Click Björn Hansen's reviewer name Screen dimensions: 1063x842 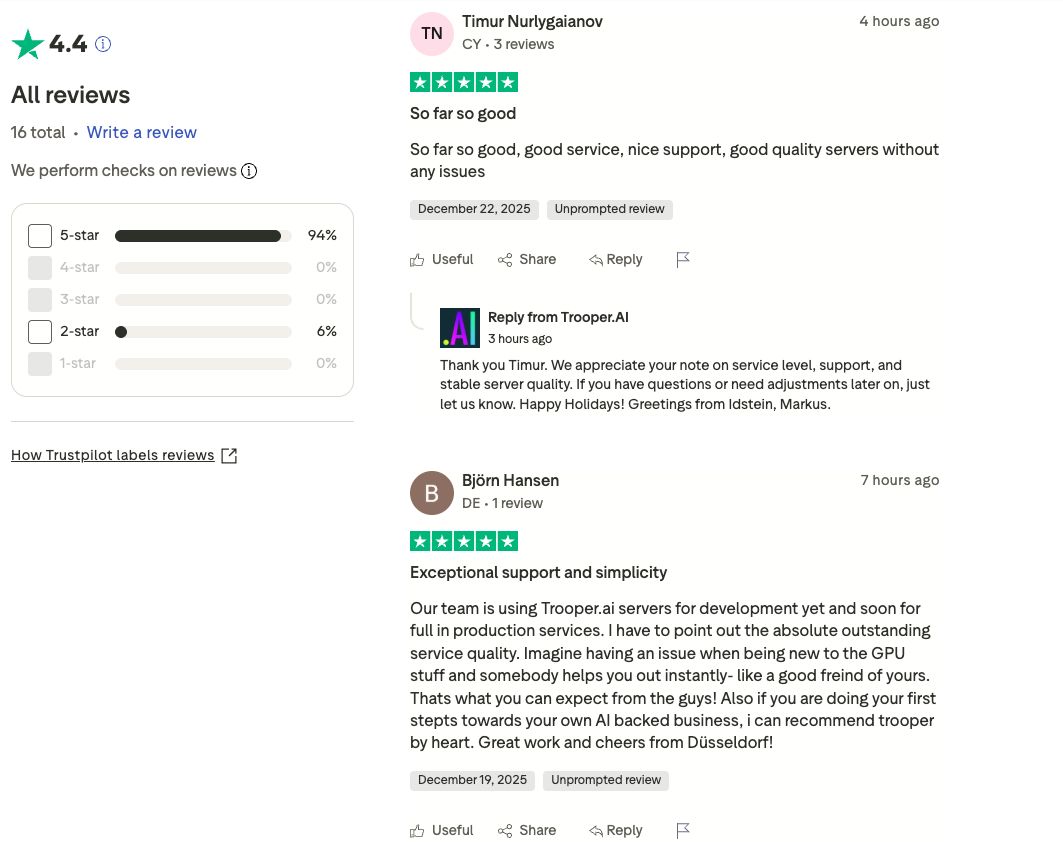[510, 480]
